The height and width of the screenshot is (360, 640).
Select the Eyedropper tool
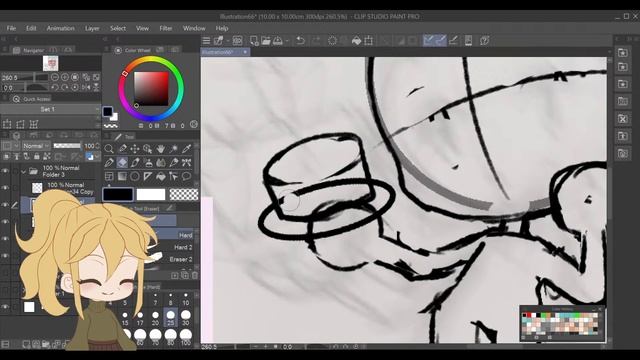(x=187, y=149)
